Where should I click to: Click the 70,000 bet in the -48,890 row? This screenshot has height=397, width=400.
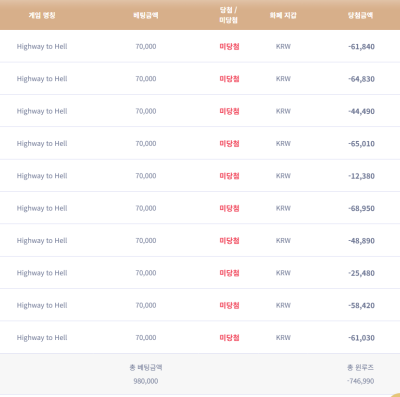pos(146,240)
